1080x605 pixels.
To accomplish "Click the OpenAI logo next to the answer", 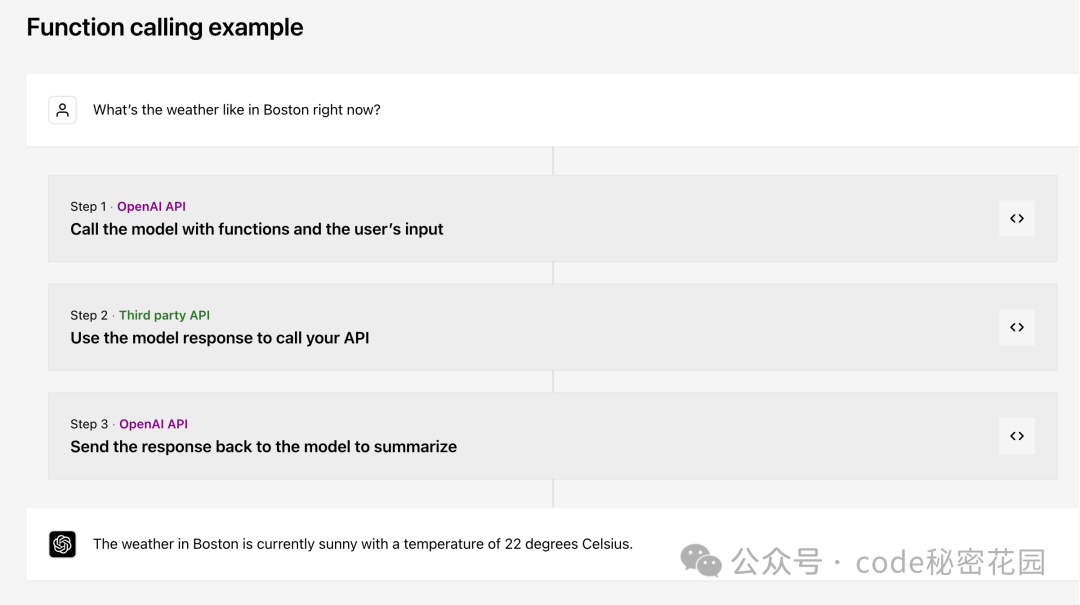I will point(62,544).
